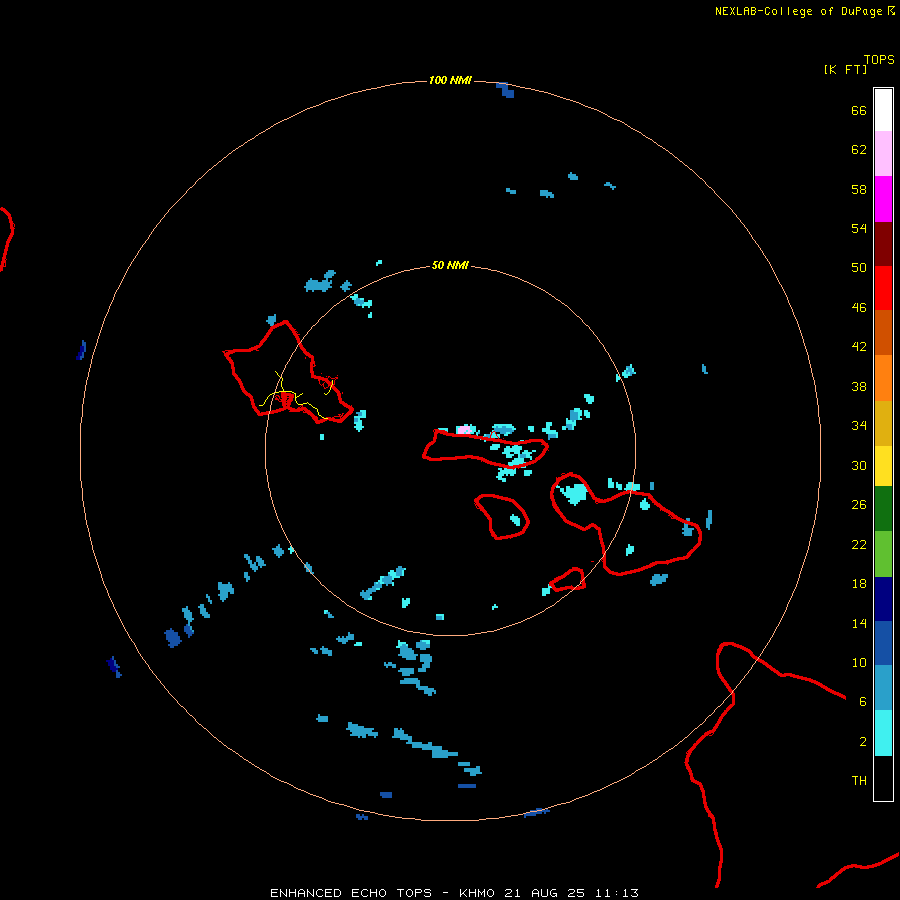Select the bright orange legend swatch
This screenshot has width=900, height=900.
[x=883, y=378]
